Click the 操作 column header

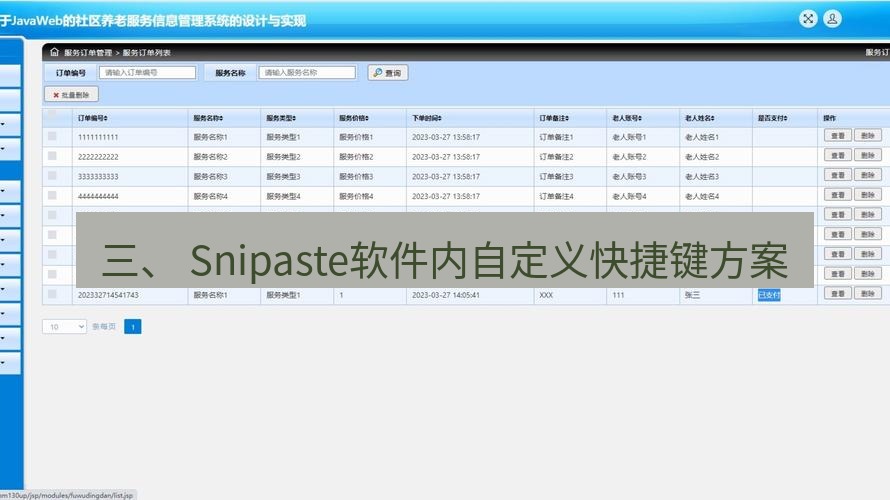[829, 118]
